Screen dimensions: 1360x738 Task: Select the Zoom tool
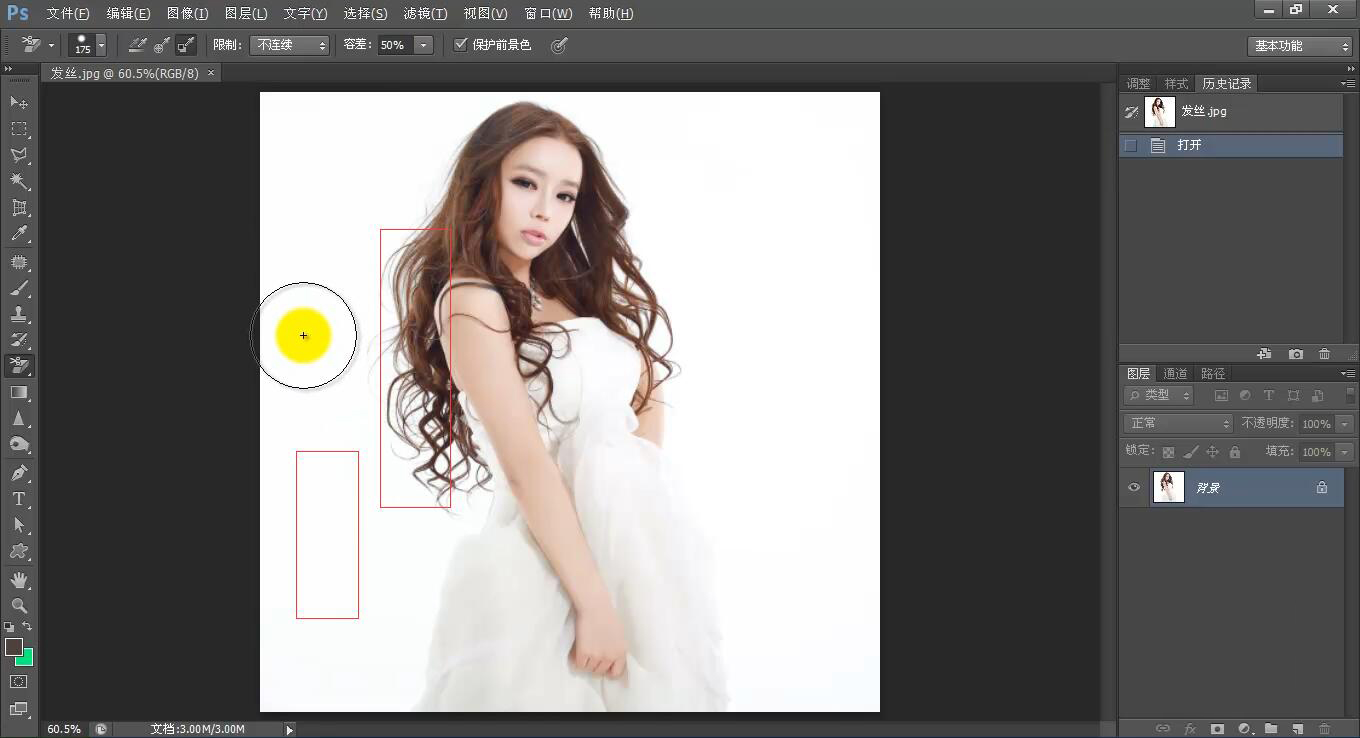[19, 606]
